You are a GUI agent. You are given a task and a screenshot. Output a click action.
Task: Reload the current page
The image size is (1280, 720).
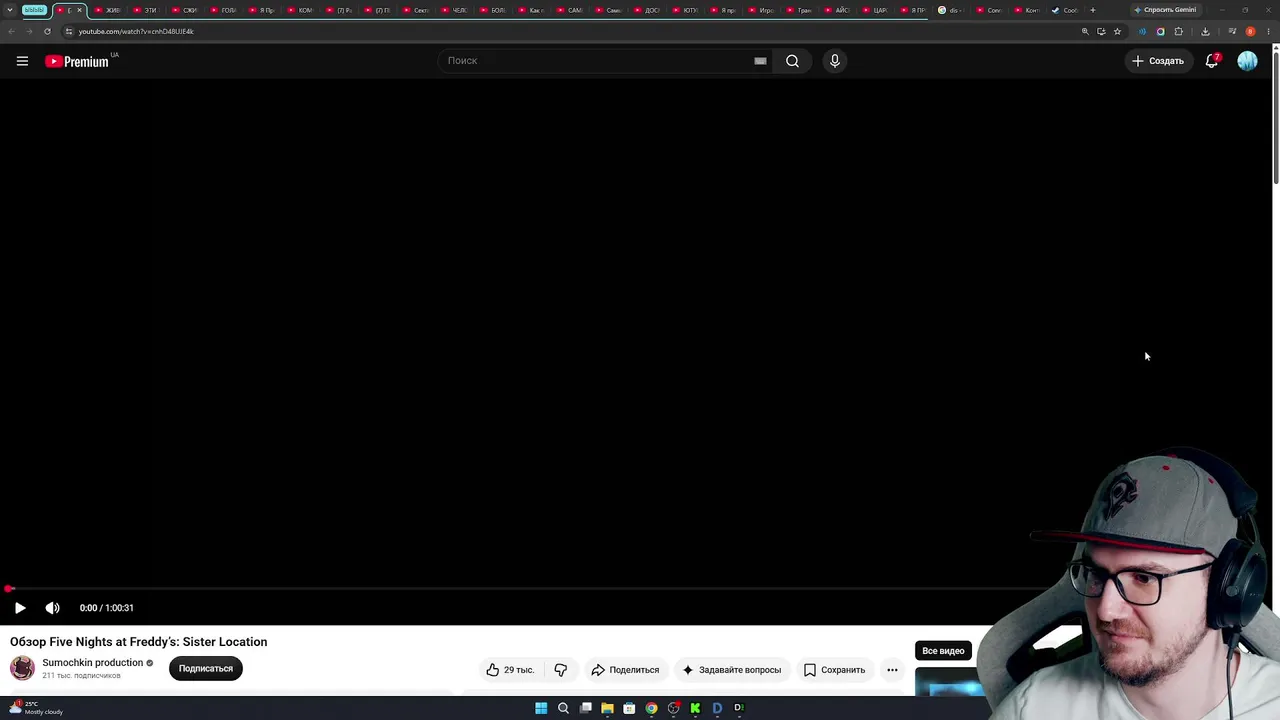coord(47,31)
